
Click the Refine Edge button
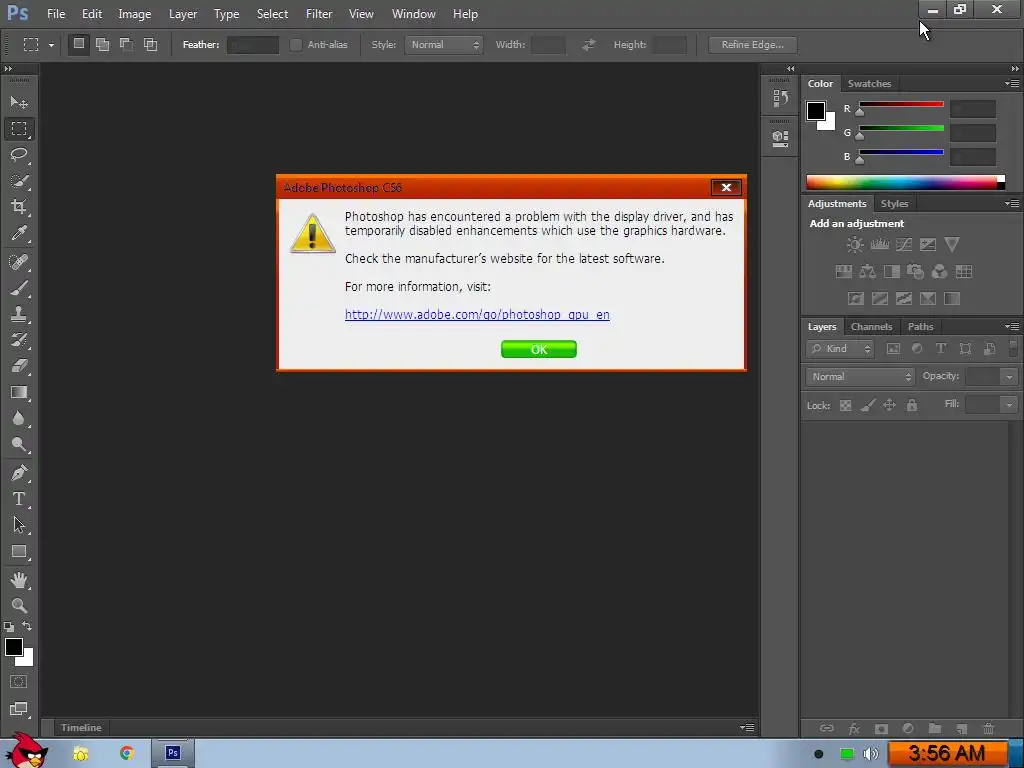[752, 44]
